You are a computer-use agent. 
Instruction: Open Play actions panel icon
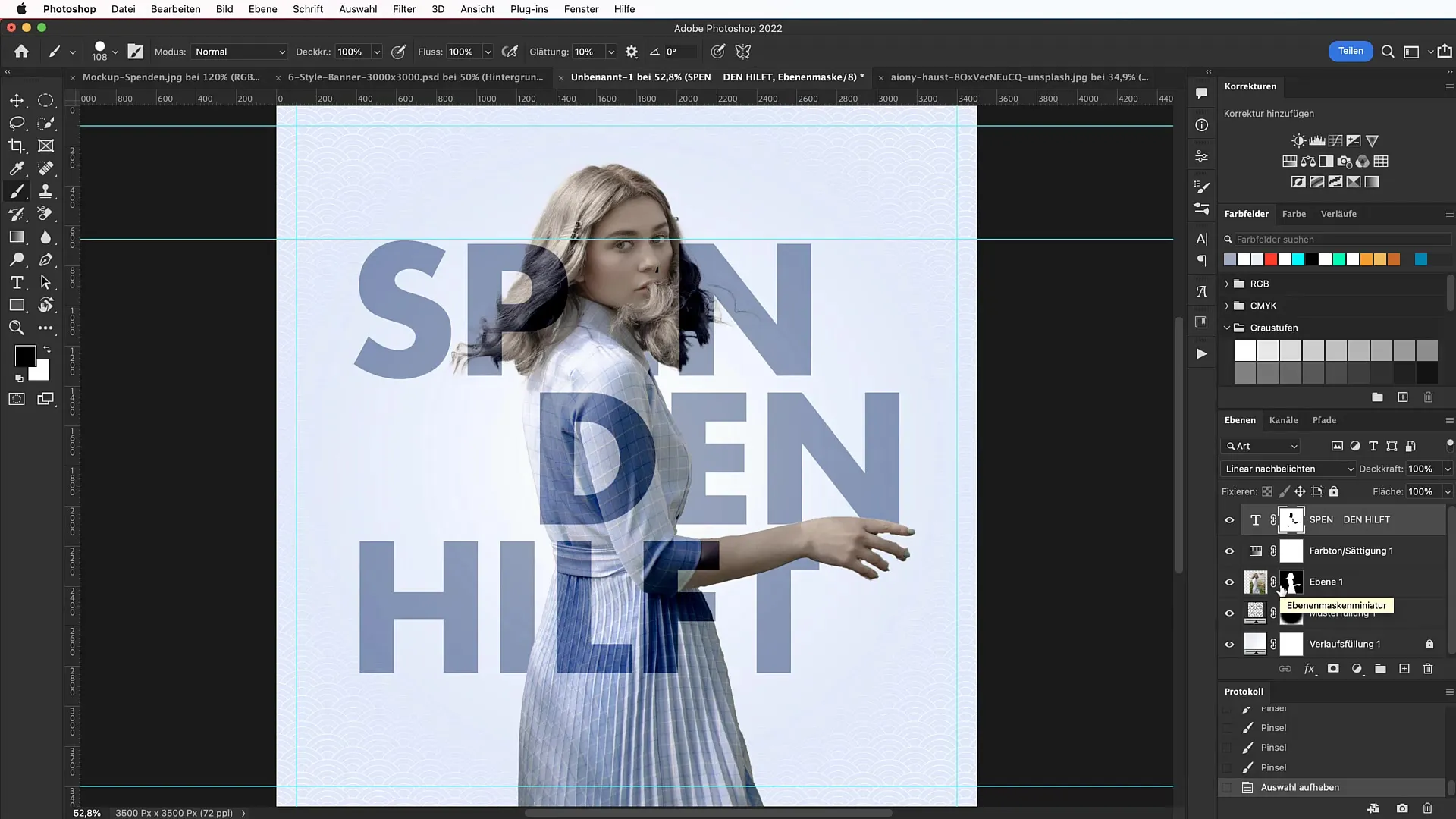click(x=1201, y=353)
